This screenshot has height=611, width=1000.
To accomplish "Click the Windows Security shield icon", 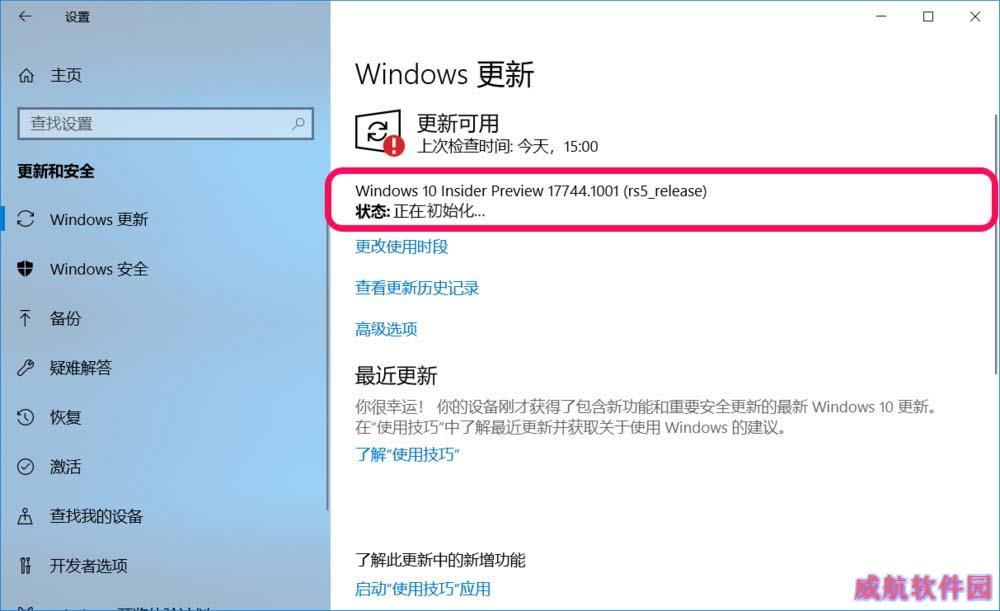I will coord(26,269).
